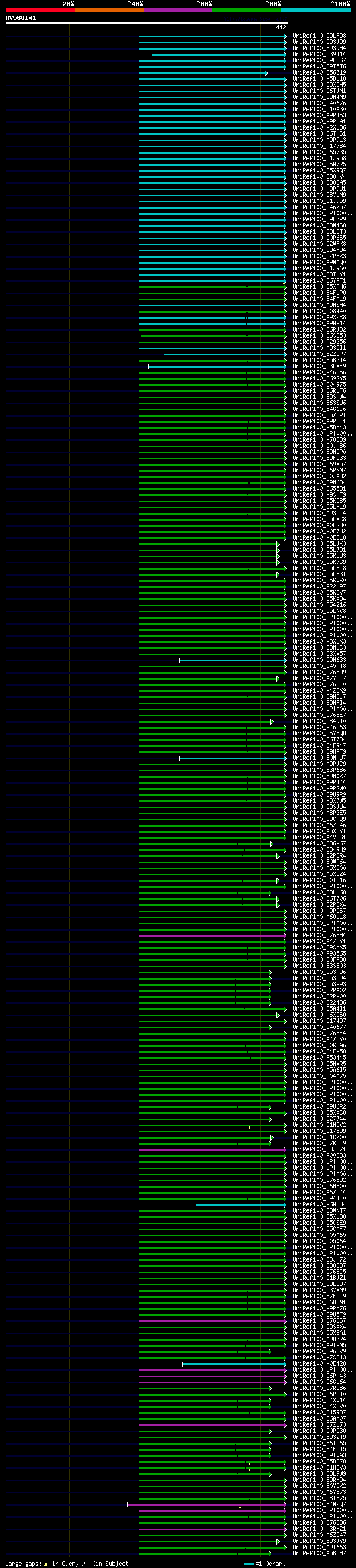Click the purple ~60% legend segment
The height and width of the screenshot is (1568, 356).
(x=179, y=10)
